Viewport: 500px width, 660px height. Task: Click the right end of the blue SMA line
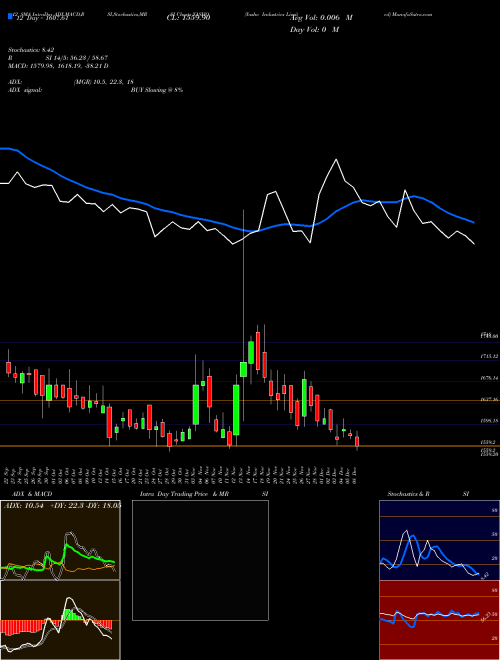pyautogui.click(x=474, y=222)
